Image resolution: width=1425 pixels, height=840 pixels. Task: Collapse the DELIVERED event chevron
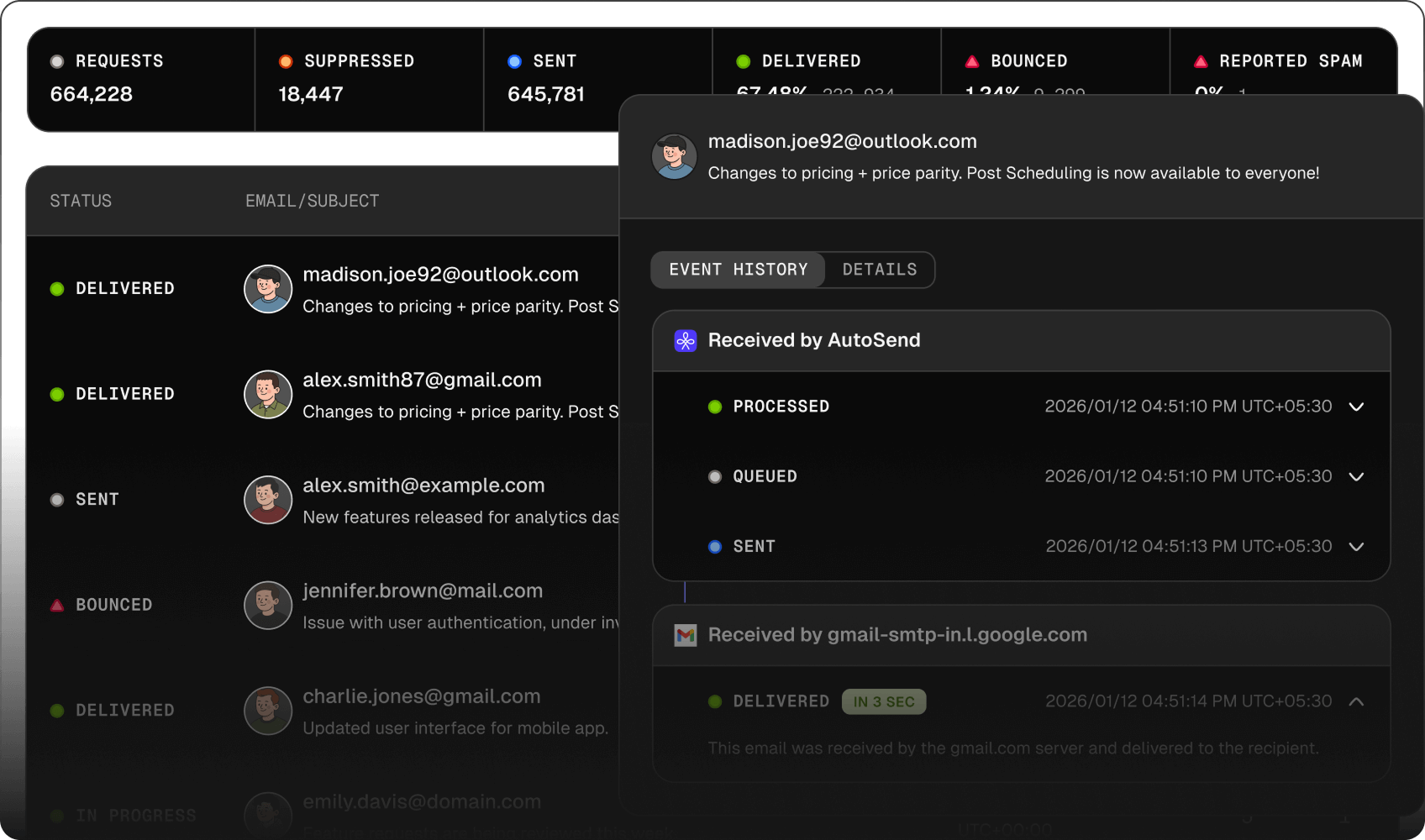coord(1356,701)
